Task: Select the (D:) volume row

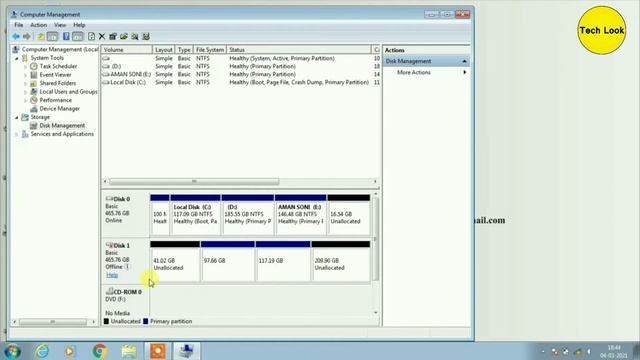Action: pos(240,66)
